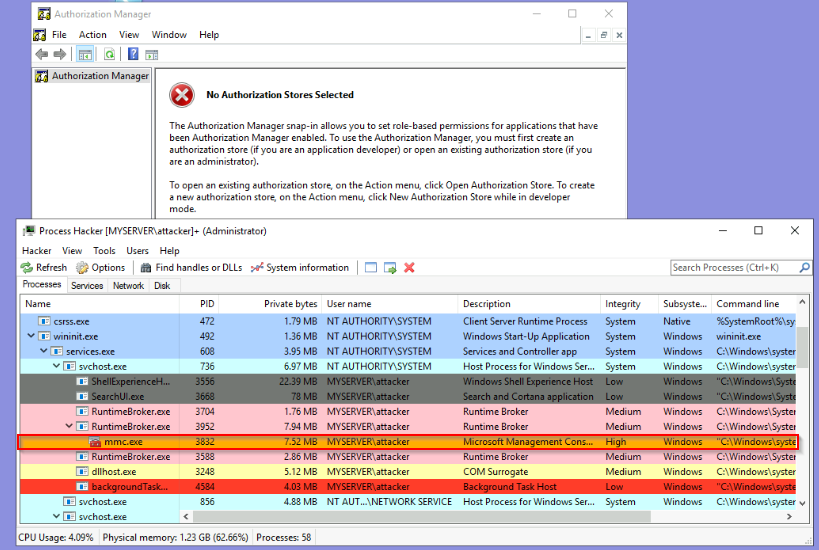
Task: Click the Refresh button in Process Hacker
Action: (44, 267)
